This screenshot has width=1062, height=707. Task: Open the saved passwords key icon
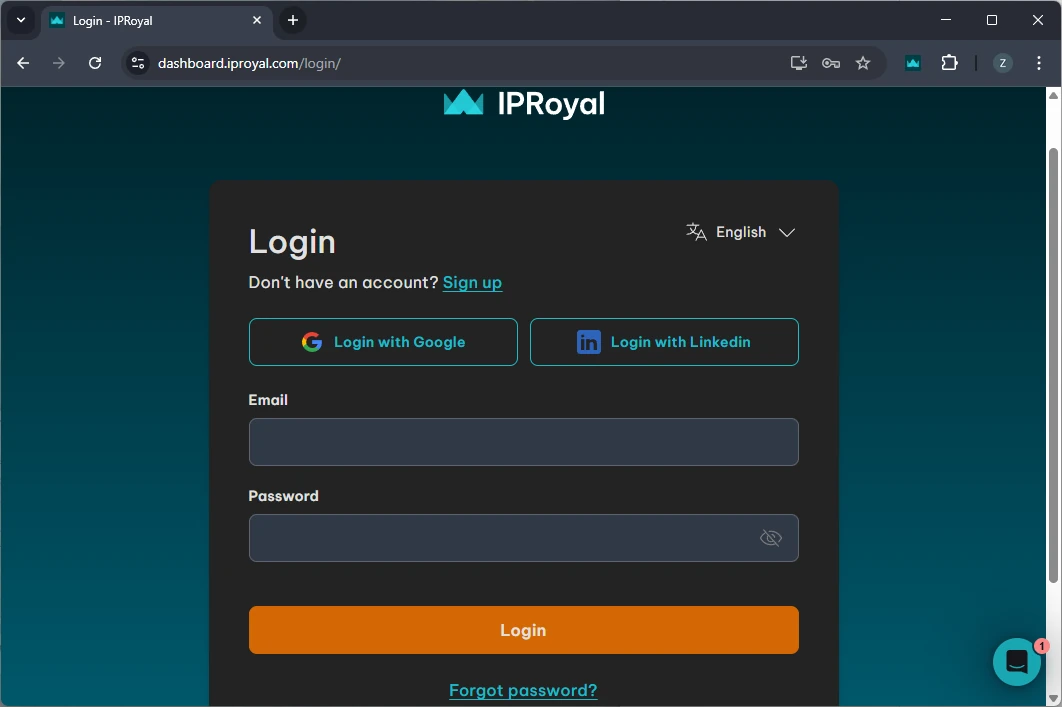point(830,63)
